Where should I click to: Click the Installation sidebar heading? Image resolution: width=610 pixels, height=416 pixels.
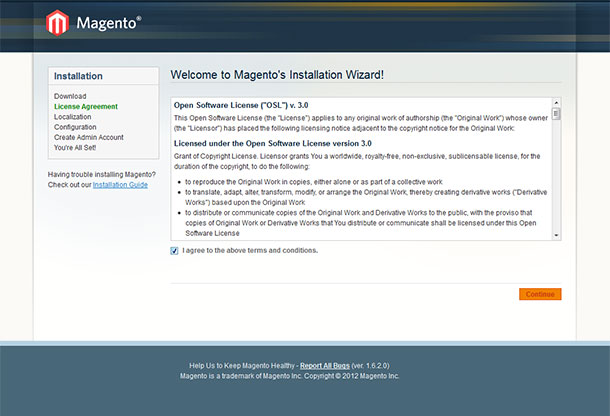pos(78,76)
